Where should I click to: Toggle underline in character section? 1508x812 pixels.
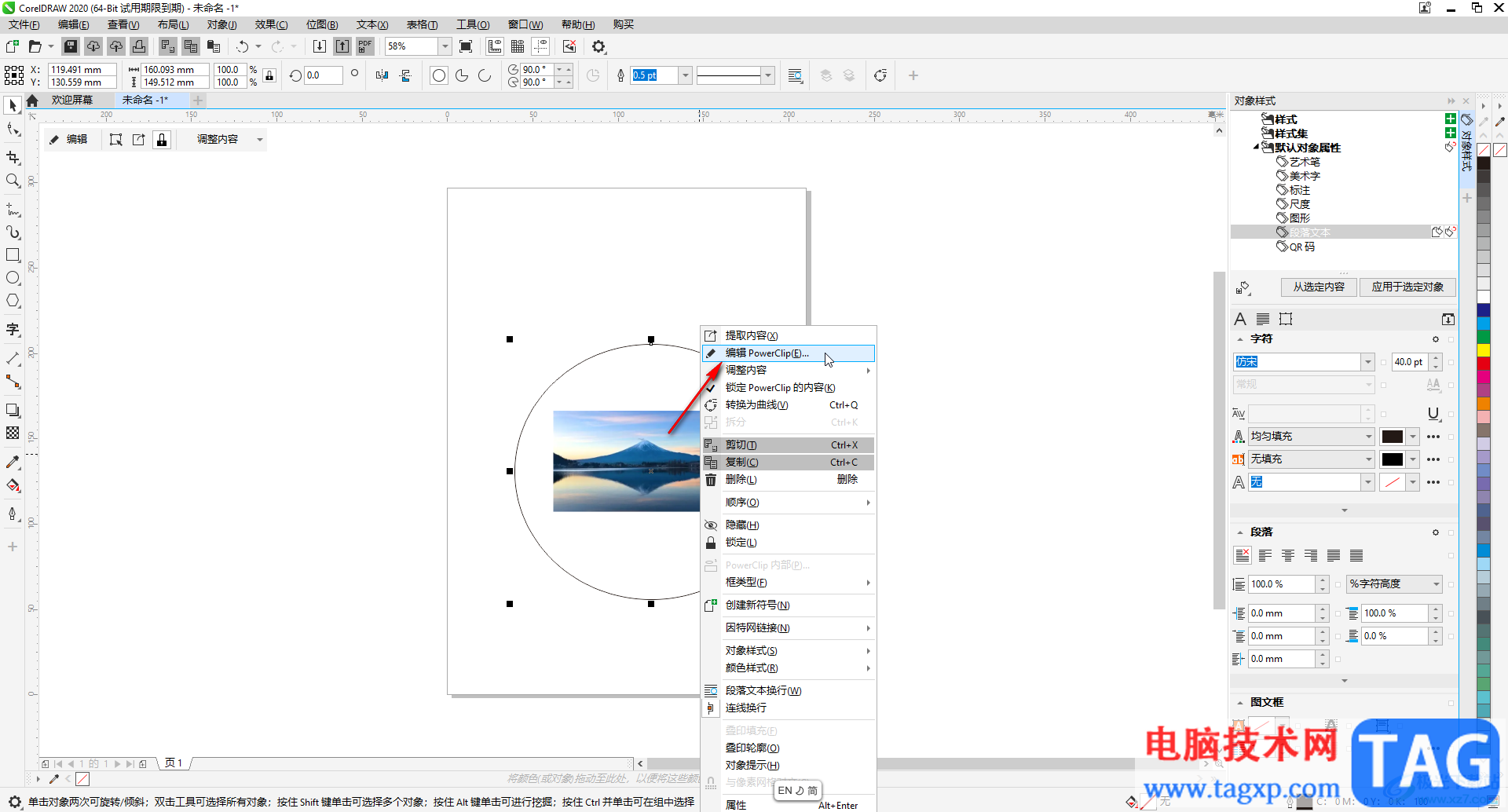click(x=1433, y=414)
